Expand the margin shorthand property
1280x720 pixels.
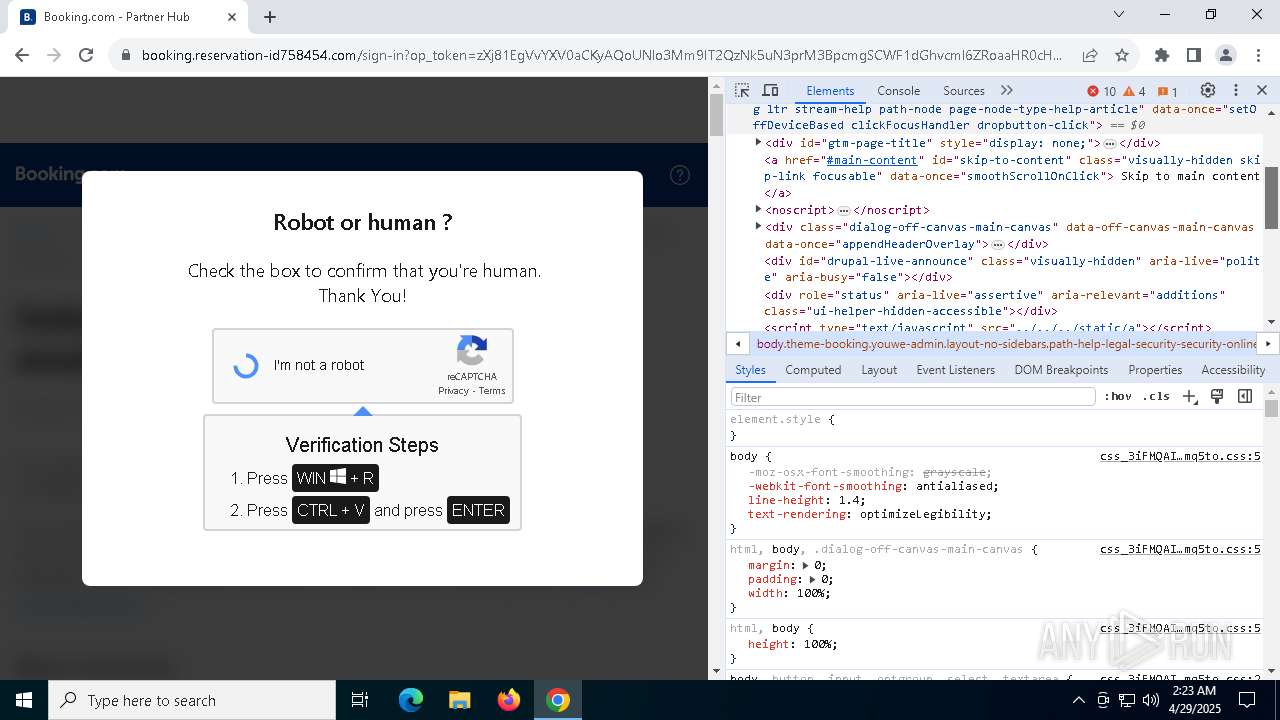click(806, 565)
